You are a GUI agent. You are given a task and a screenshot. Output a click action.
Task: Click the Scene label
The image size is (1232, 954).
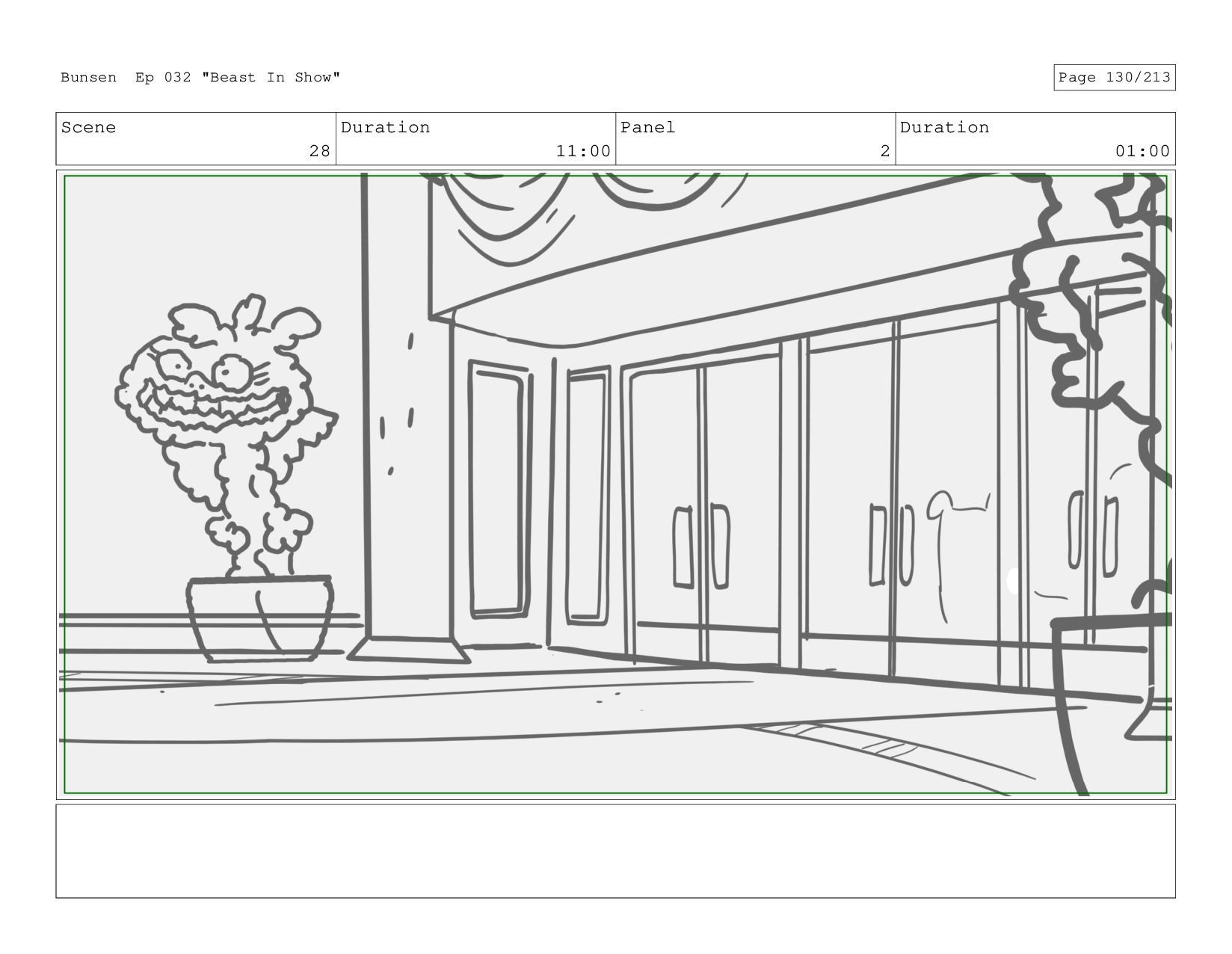(88, 128)
